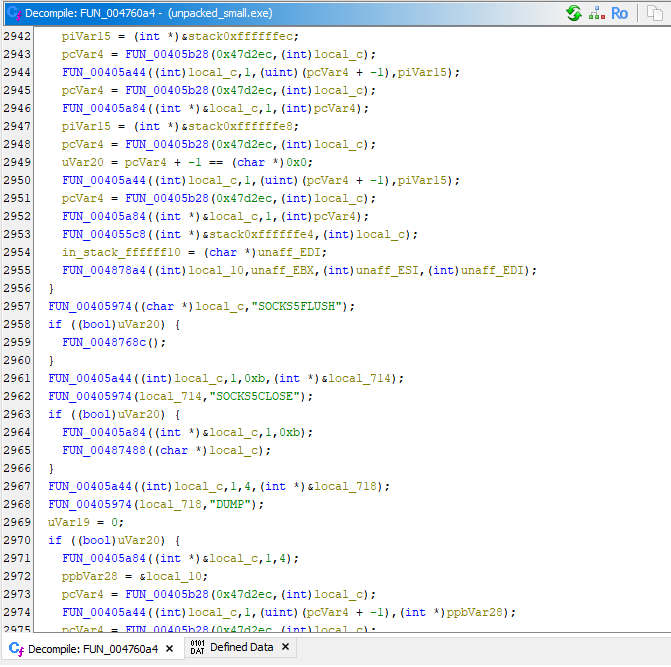Click line number 2957 in the gutter
Image resolution: width=671 pixels, height=667 pixels.
17,306
